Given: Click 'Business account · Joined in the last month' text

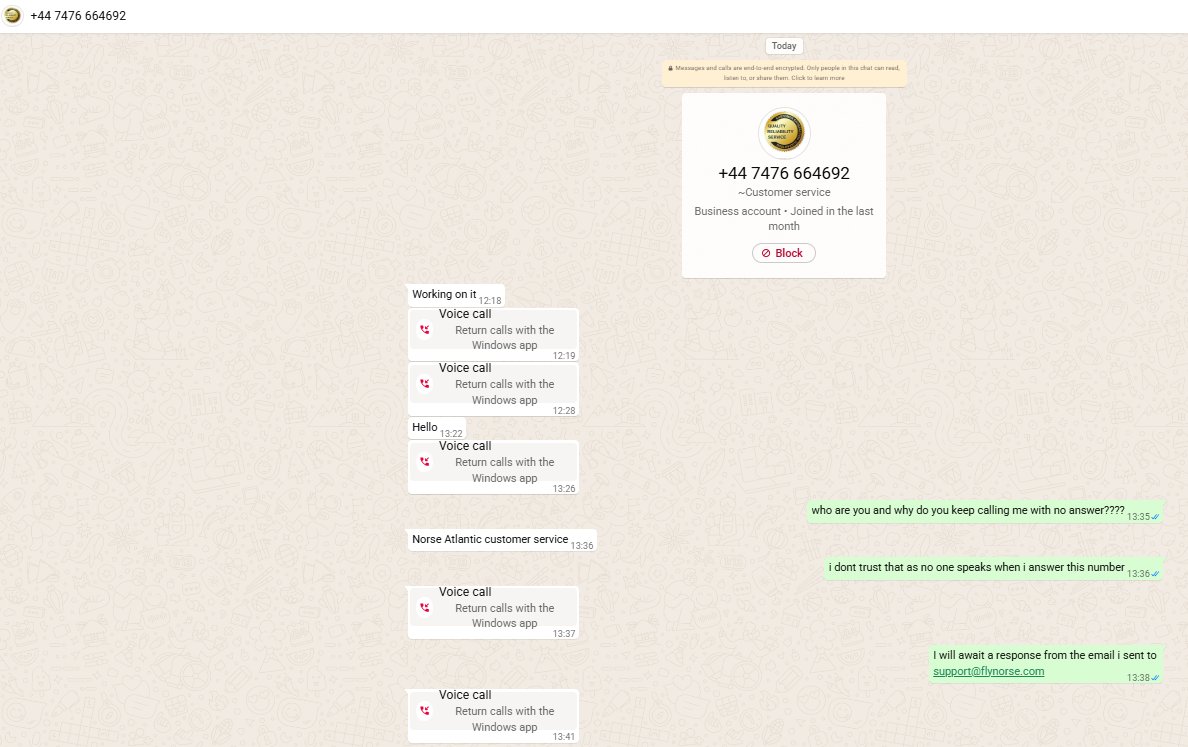Looking at the screenshot, I should [783, 218].
